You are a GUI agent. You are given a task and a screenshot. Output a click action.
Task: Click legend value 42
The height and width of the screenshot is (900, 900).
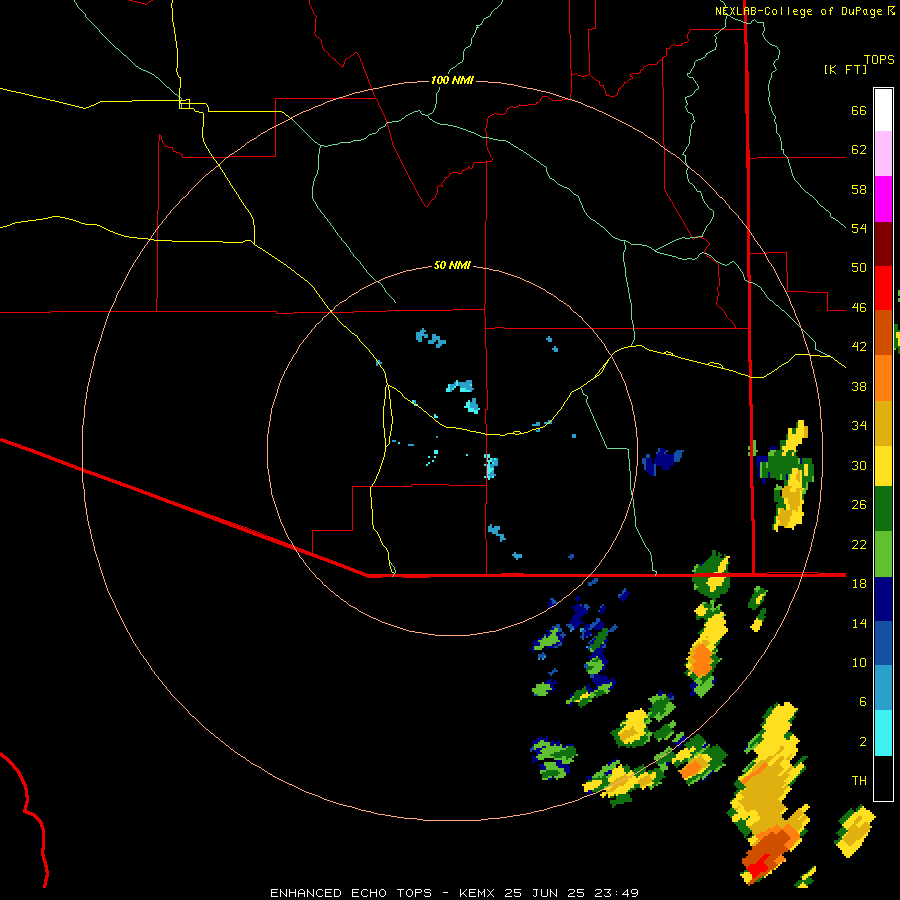(859, 346)
